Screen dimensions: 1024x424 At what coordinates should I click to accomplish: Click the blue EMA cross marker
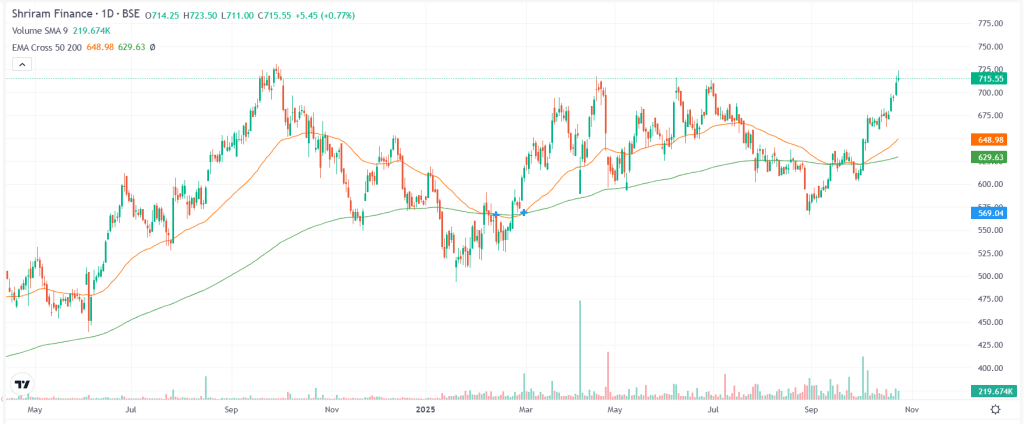(523, 212)
